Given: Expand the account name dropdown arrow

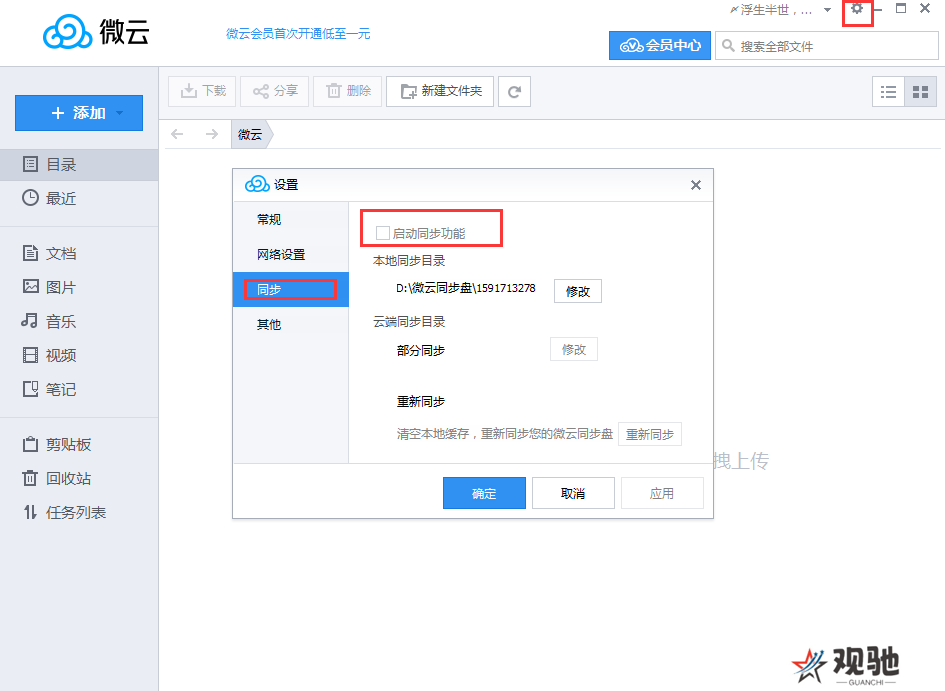Looking at the screenshot, I should coord(827,10).
